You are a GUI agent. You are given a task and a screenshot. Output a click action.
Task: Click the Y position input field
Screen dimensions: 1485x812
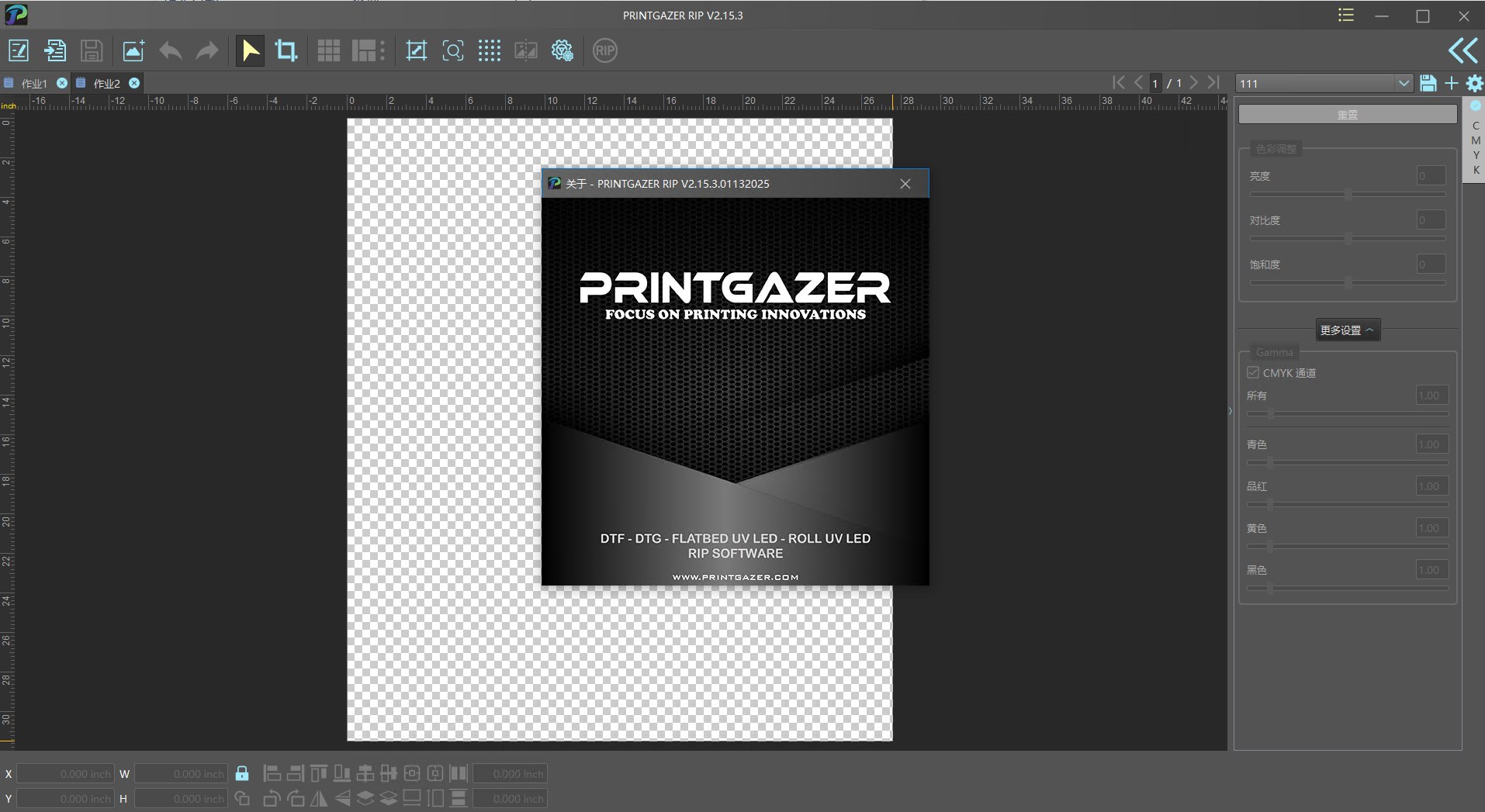point(66,799)
